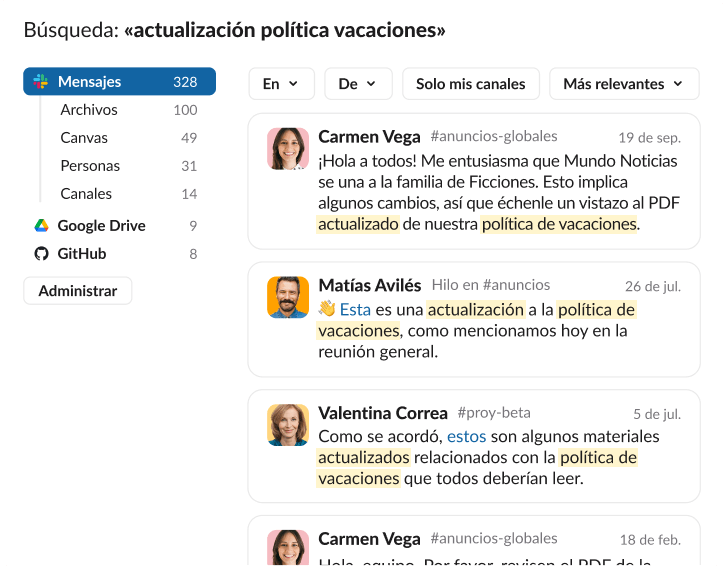
Task: Click the waving hand emoji in Matías's message
Action: [x=326, y=309]
